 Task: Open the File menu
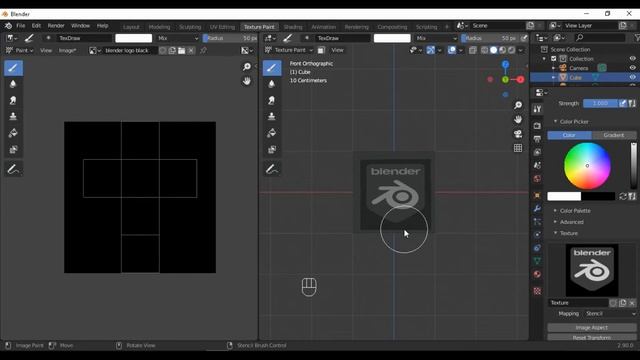point(20,26)
